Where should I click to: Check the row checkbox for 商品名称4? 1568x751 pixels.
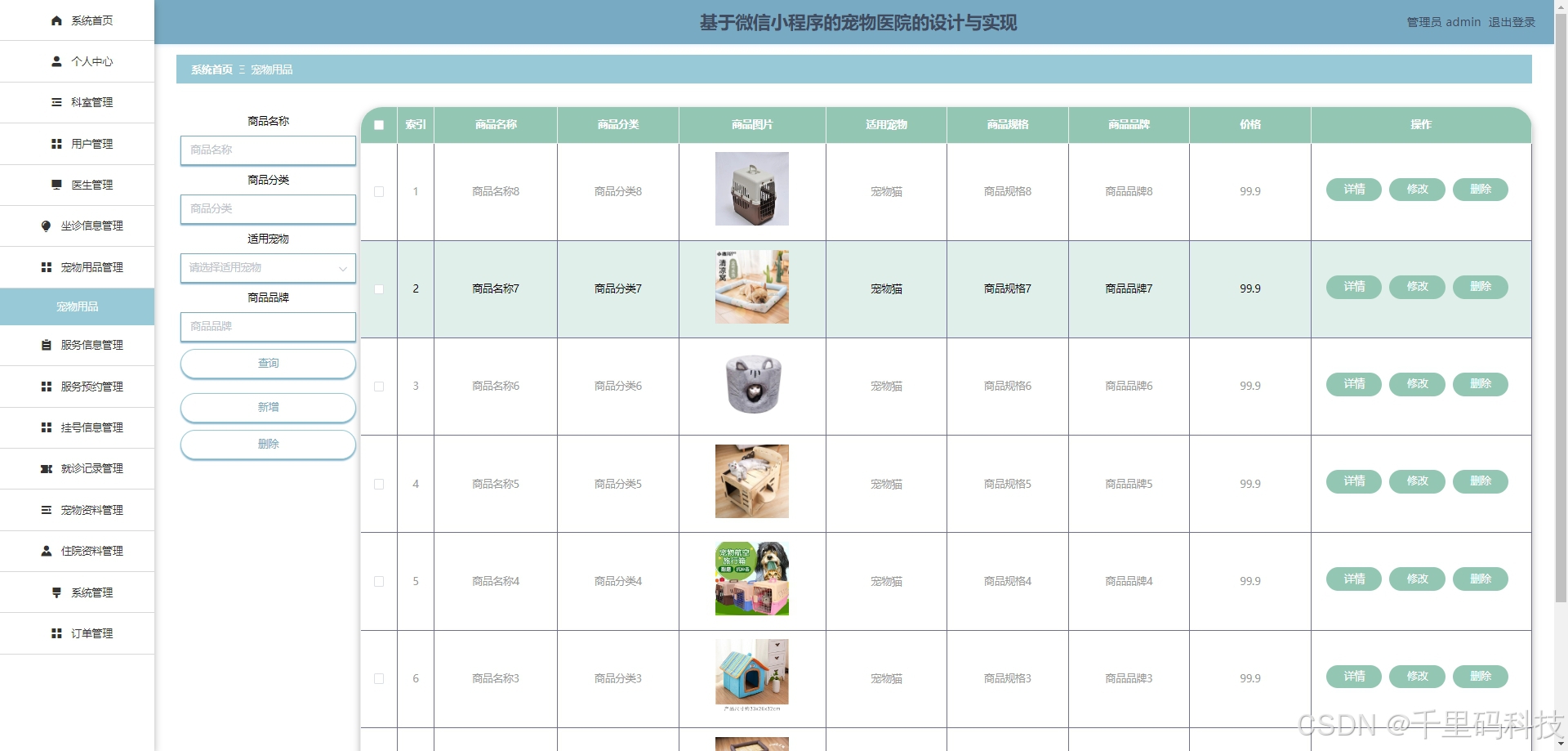[x=379, y=581]
